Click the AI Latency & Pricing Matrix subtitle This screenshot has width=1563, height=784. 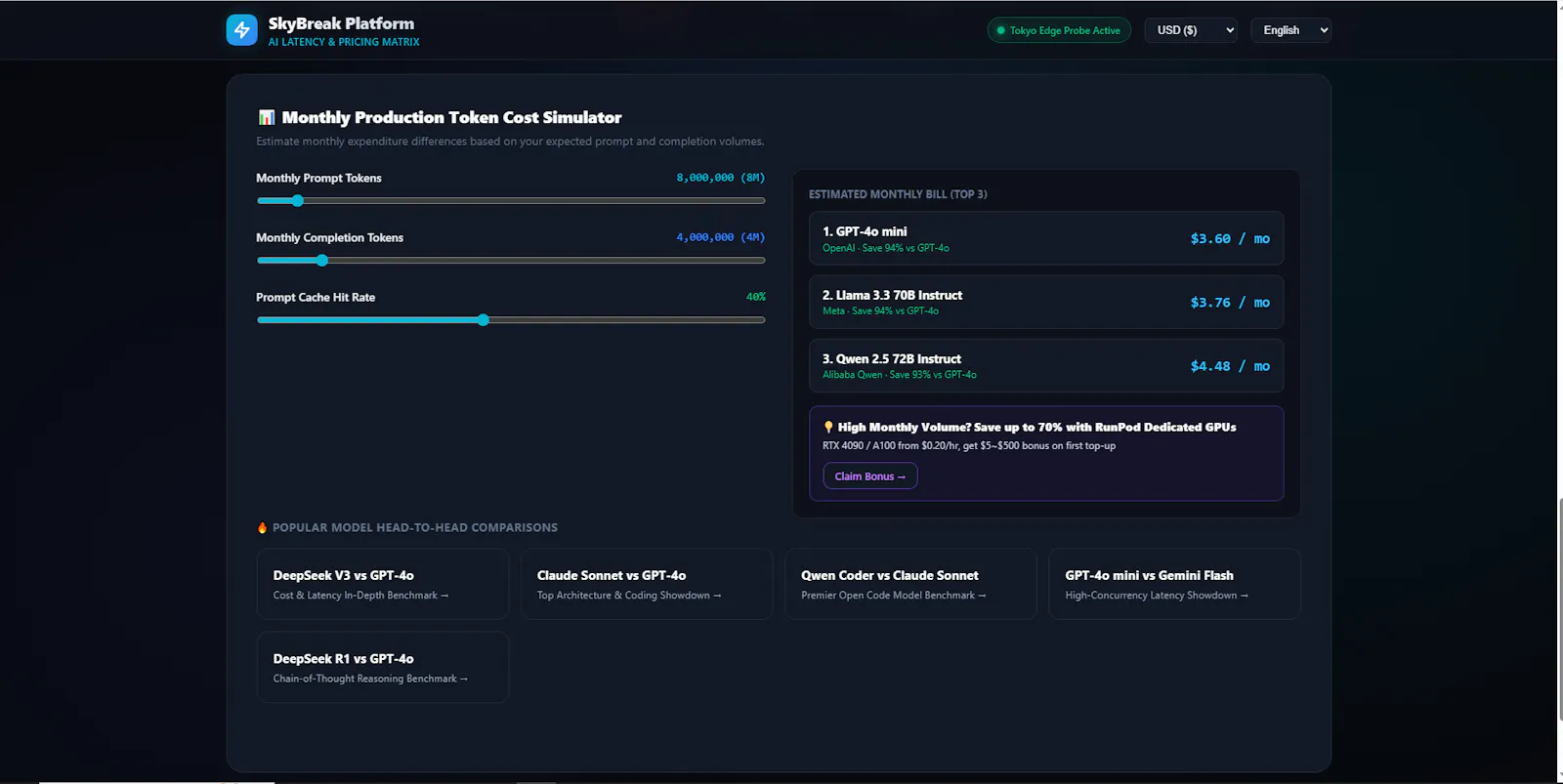point(344,42)
